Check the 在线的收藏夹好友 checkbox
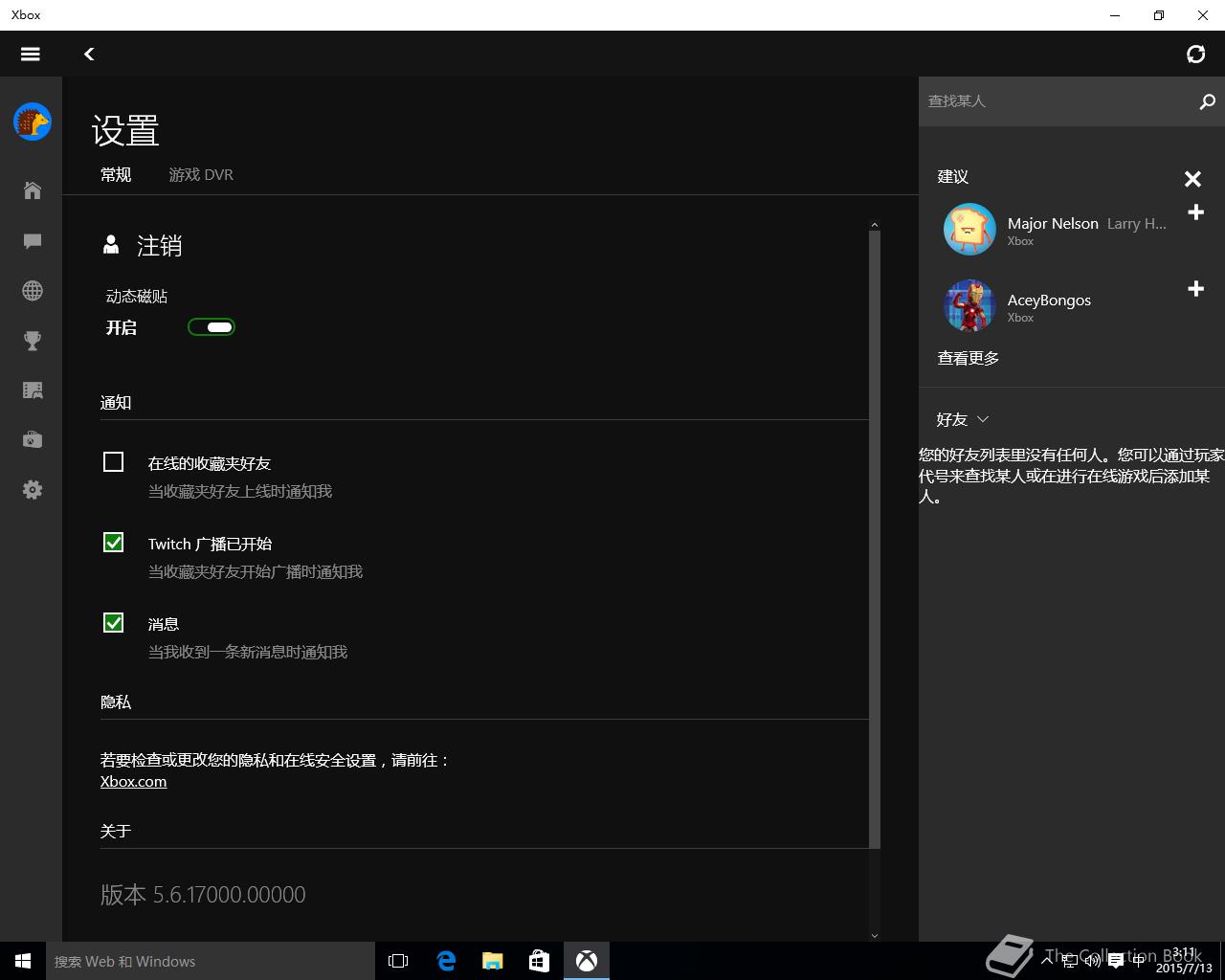This screenshot has height=980, width=1225. click(x=113, y=462)
